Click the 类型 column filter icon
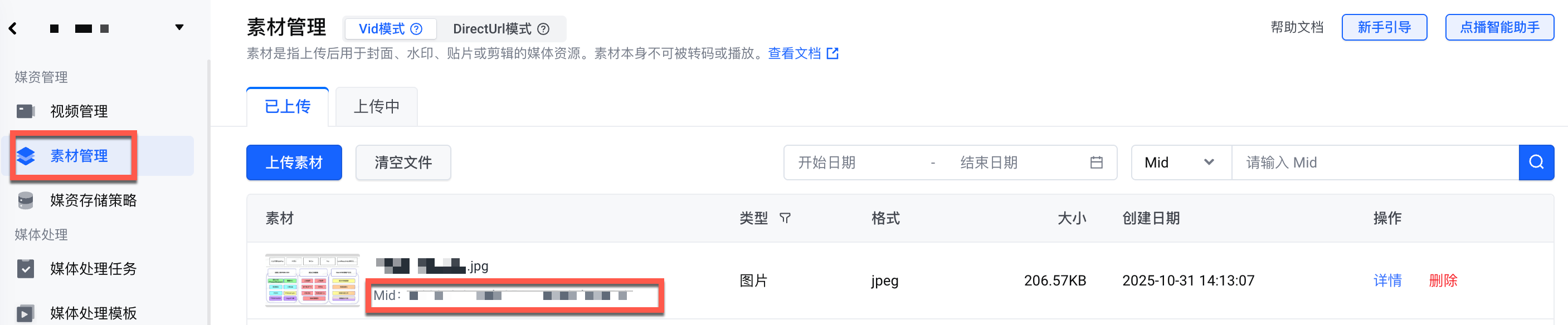Viewport: 1568px width, 325px height. click(x=785, y=218)
